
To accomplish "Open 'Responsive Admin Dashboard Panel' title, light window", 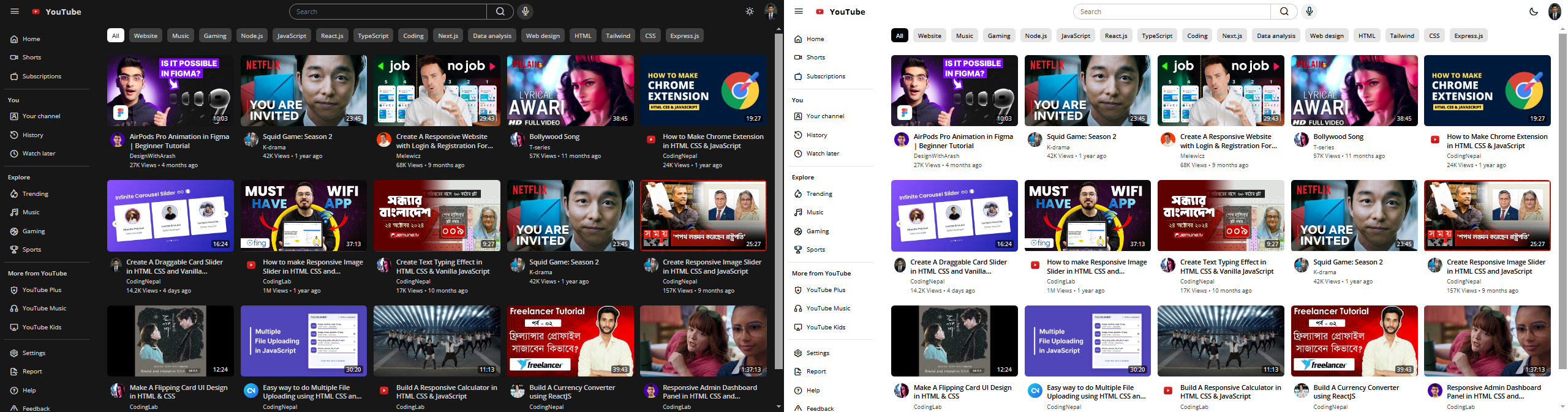I will point(1494,392).
